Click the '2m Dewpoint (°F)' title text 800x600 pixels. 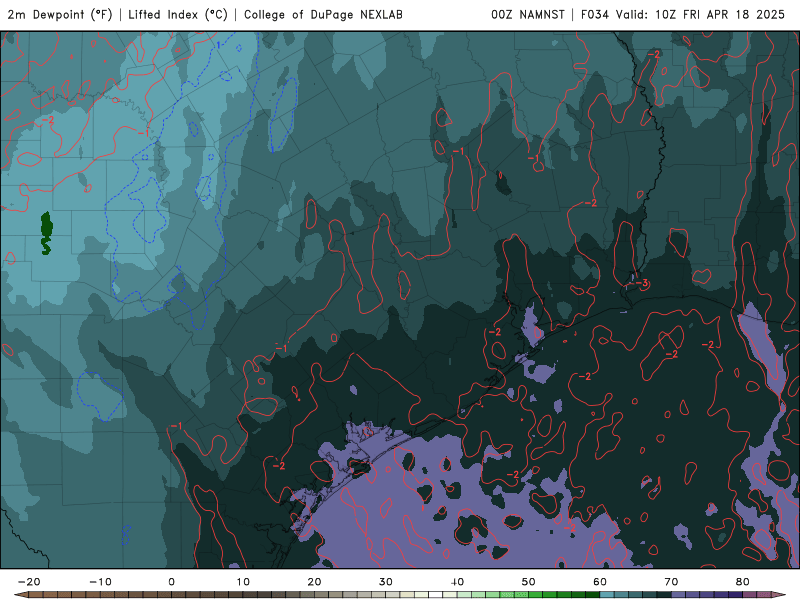tap(59, 14)
